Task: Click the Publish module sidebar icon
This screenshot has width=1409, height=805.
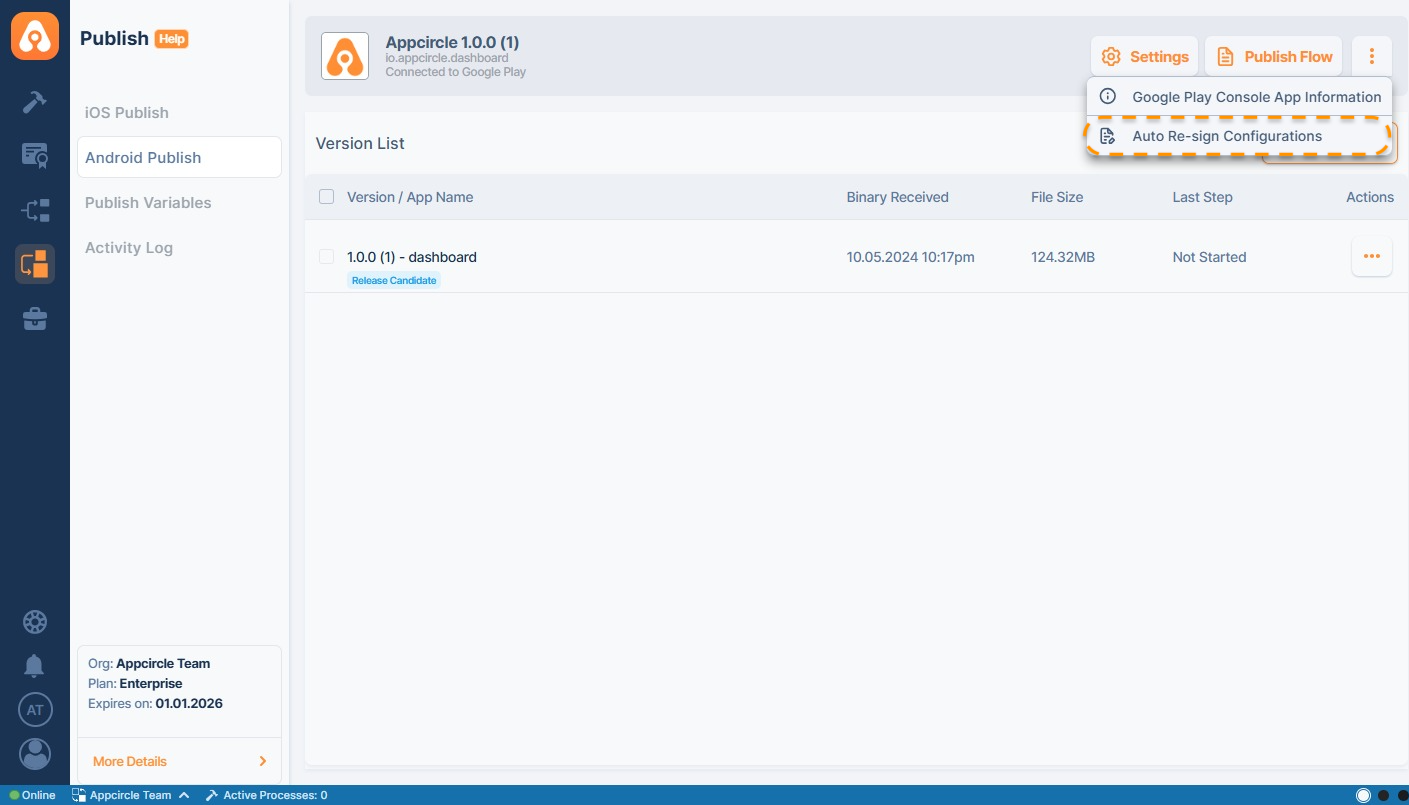Action: coord(35,264)
